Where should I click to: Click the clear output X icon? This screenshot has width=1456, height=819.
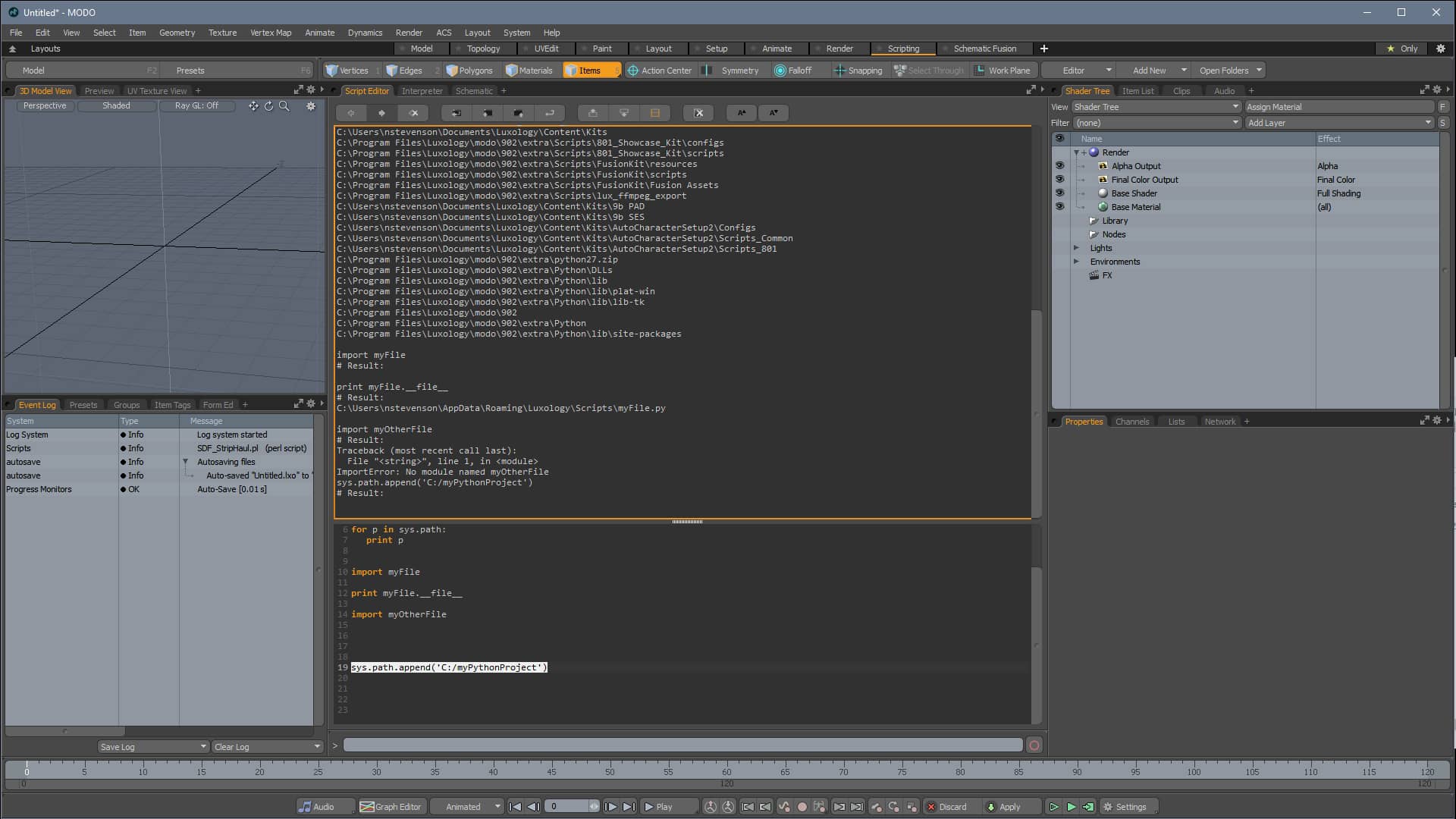click(x=698, y=113)
